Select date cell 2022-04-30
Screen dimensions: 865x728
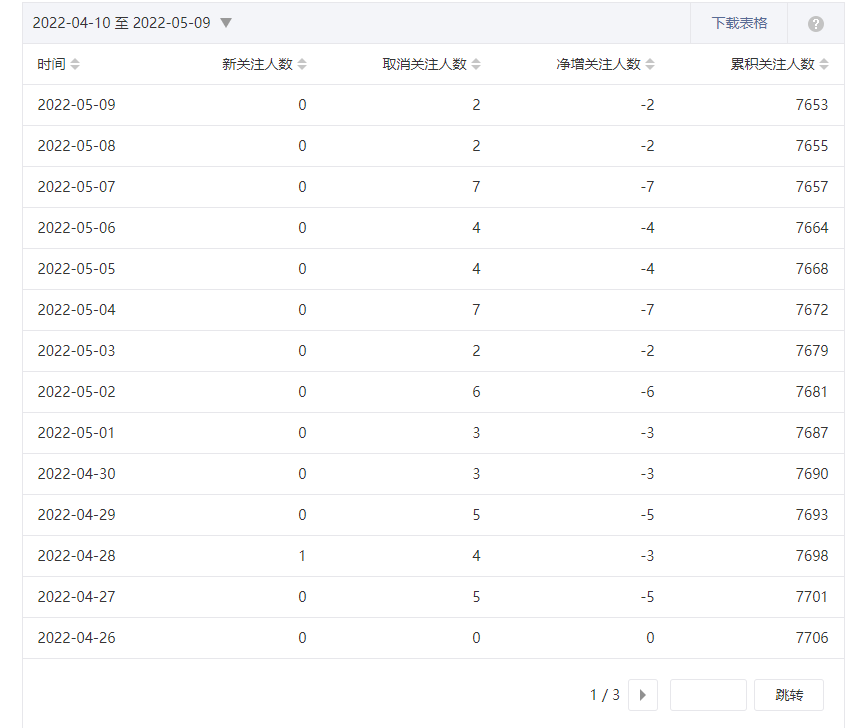[76, 474]
